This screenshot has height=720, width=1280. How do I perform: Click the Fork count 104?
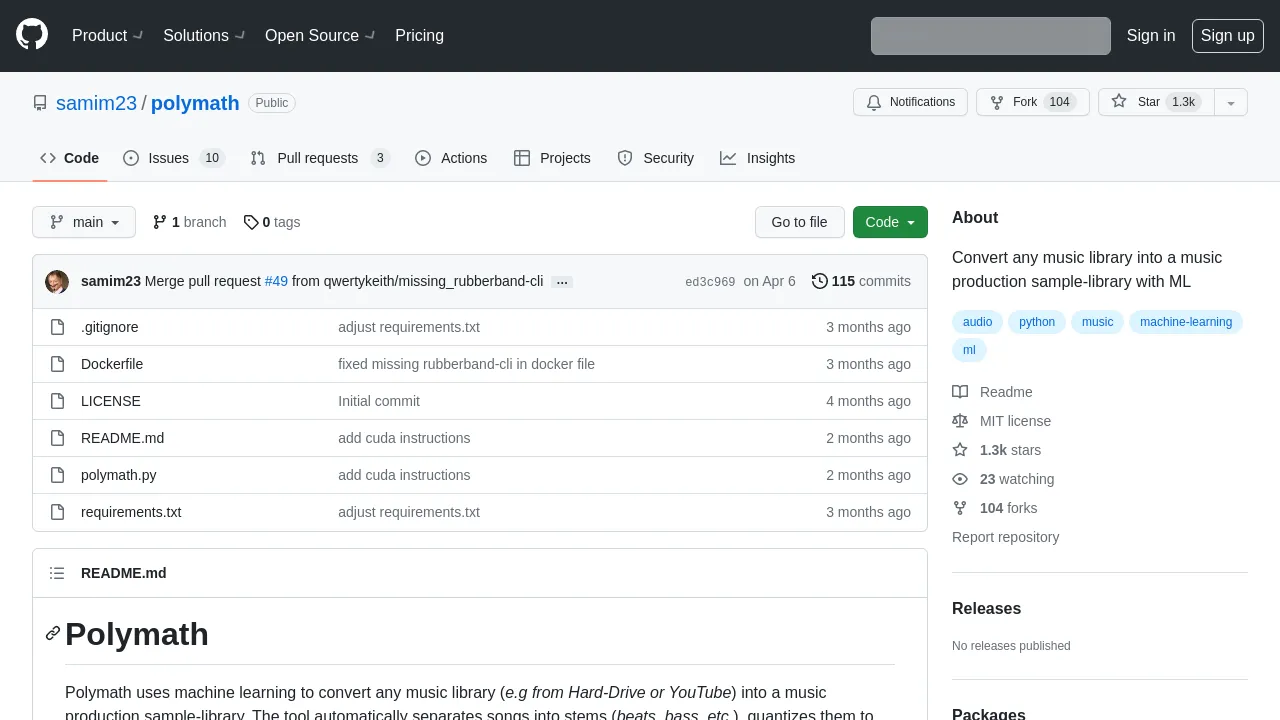click(x=1060, y=102)
